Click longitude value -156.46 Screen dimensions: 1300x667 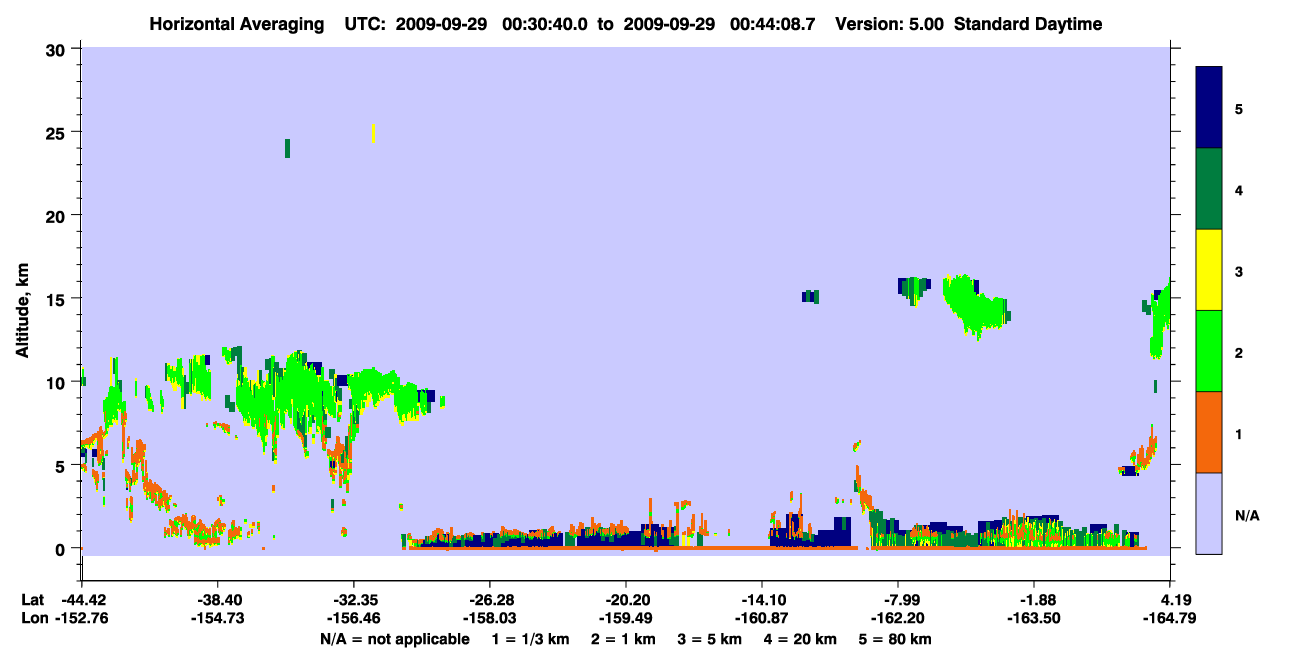(x=353, y=618)
